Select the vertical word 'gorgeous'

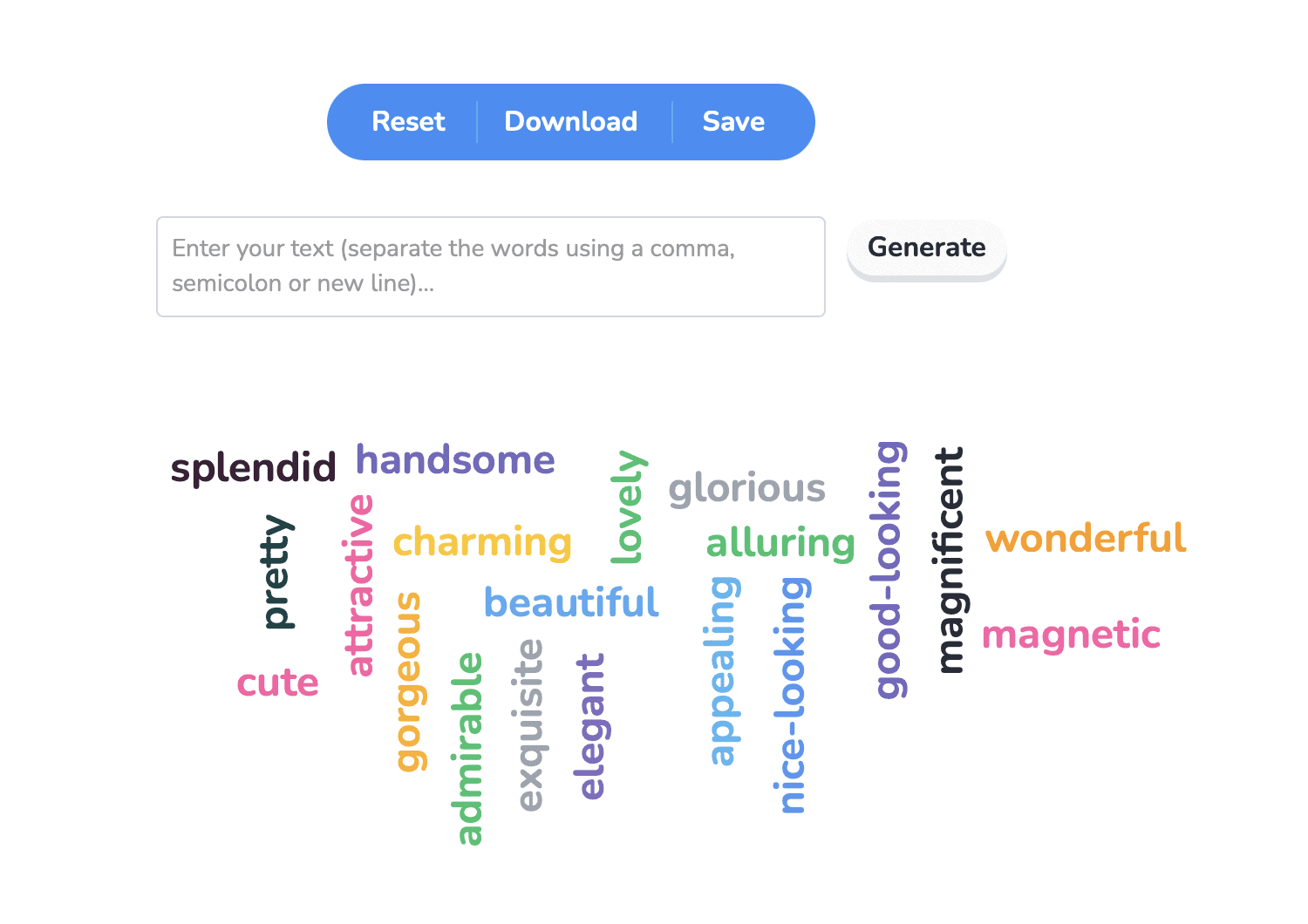[x=409, y=683]
